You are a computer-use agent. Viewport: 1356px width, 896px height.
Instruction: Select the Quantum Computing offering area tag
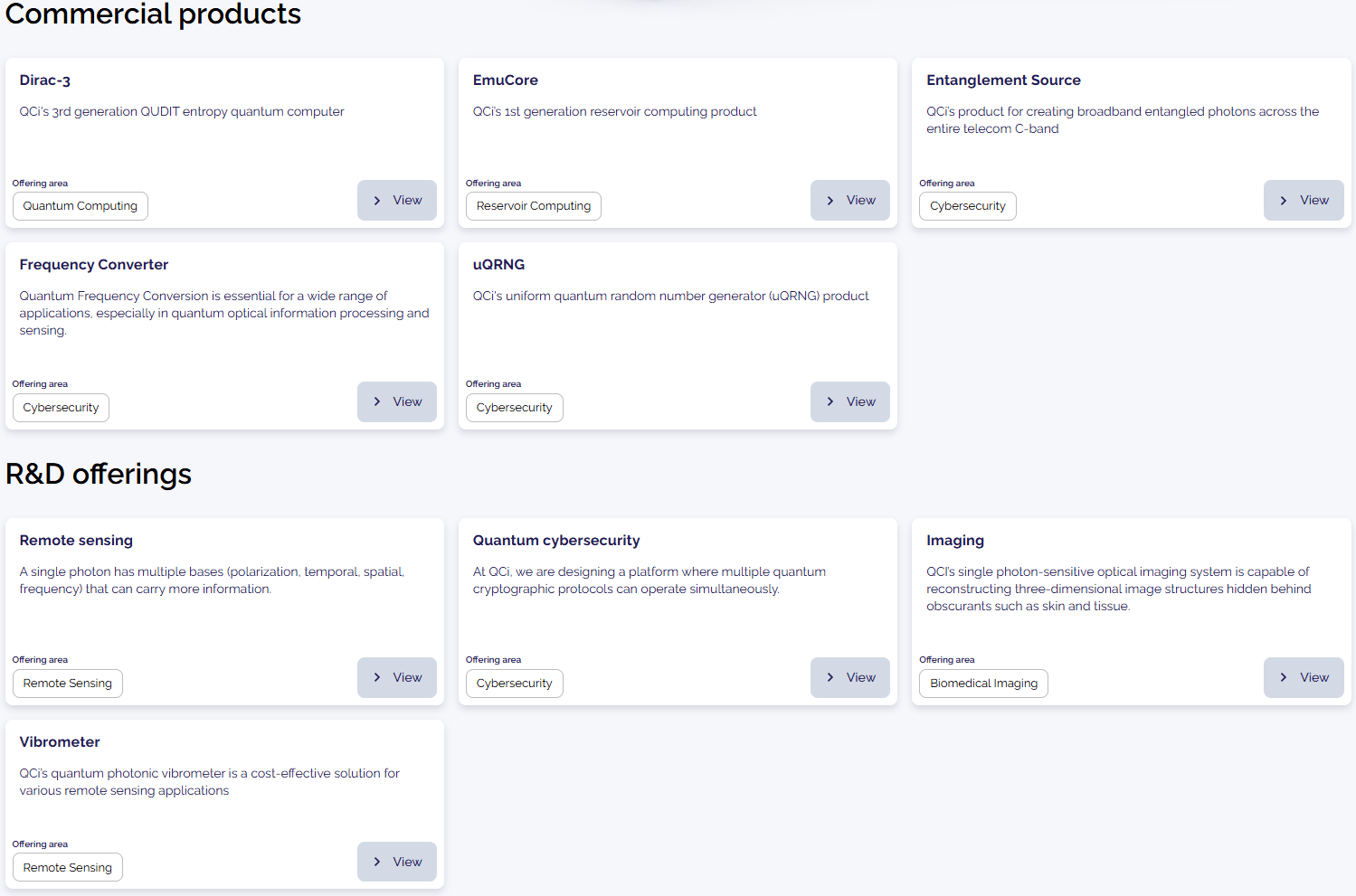[x=81, y=206]
